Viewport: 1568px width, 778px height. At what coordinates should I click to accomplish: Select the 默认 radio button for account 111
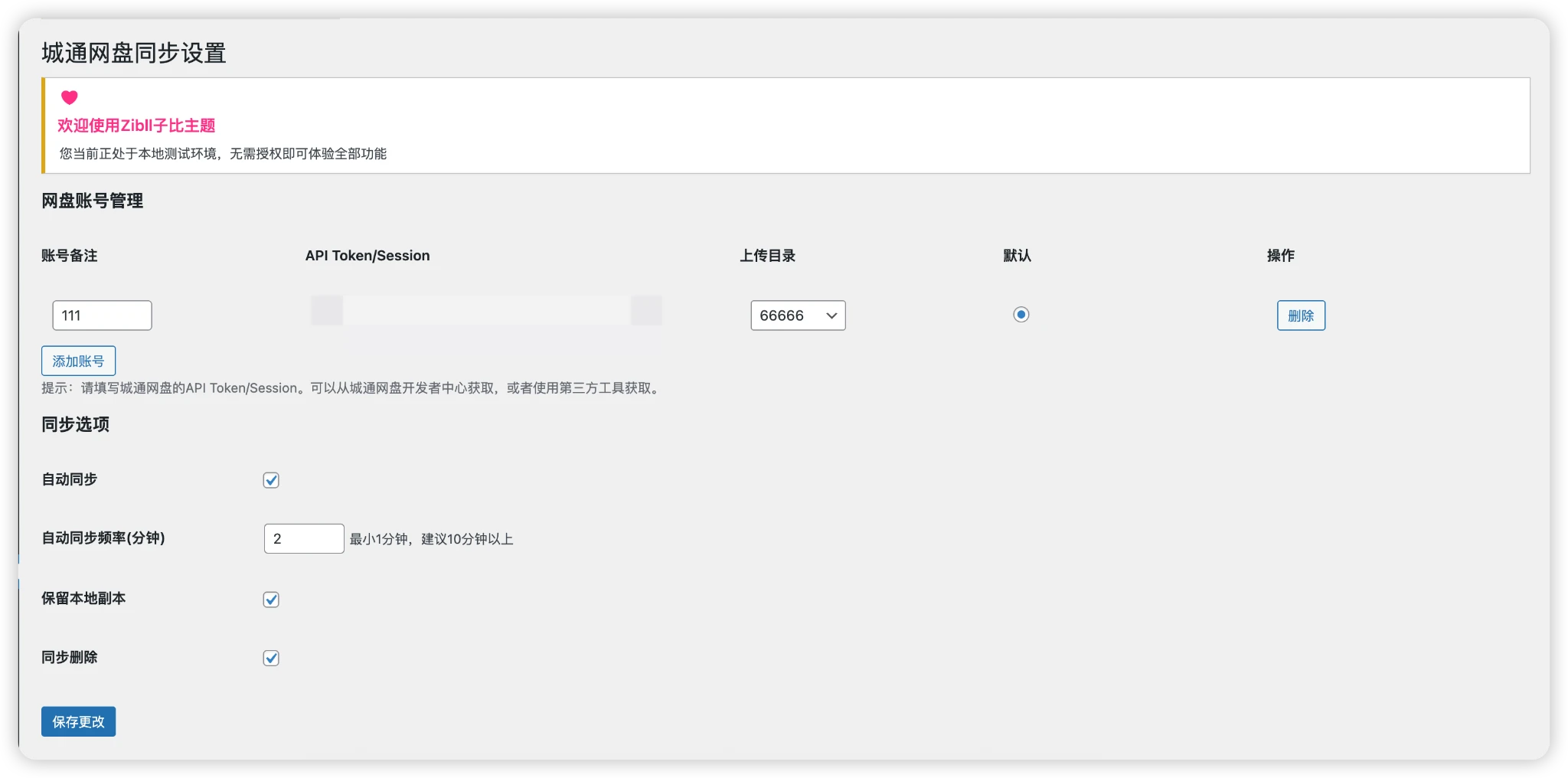coord(1021,314)
